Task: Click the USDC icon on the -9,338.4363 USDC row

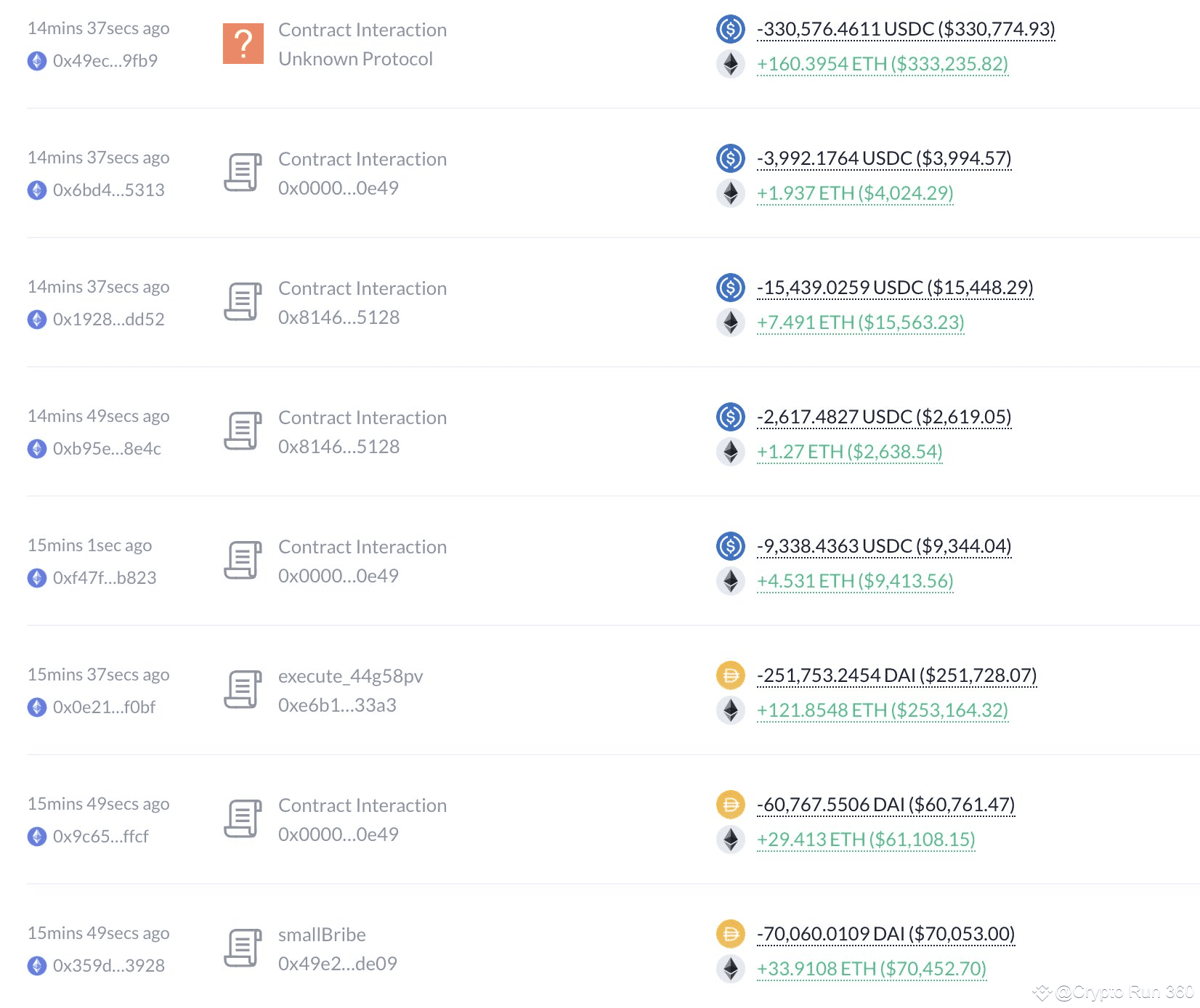Action: pyautogui.click(x=729, y=546)
